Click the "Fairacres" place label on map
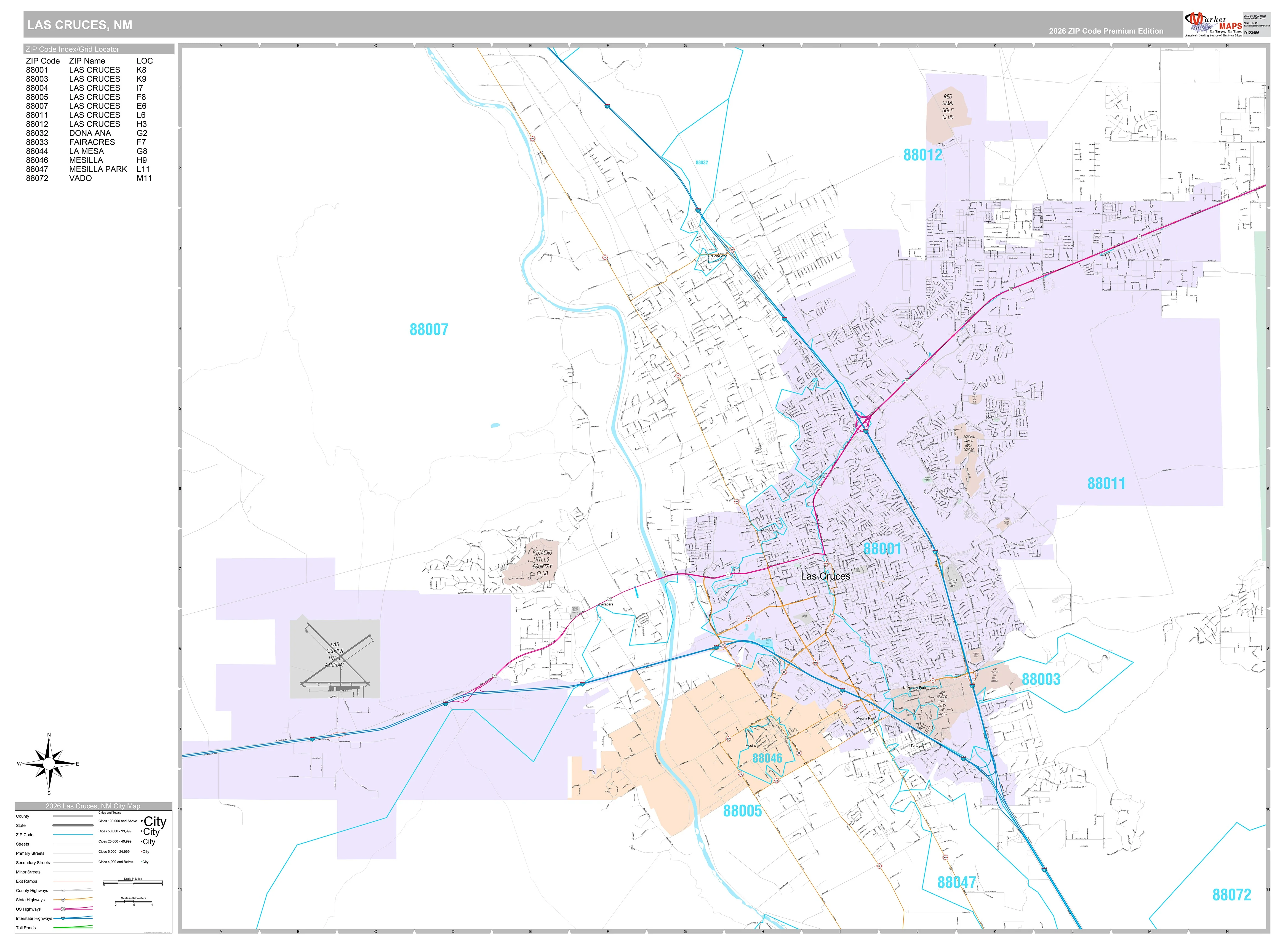Screen dimensions: 1288x946 click(x=606, y=604)
